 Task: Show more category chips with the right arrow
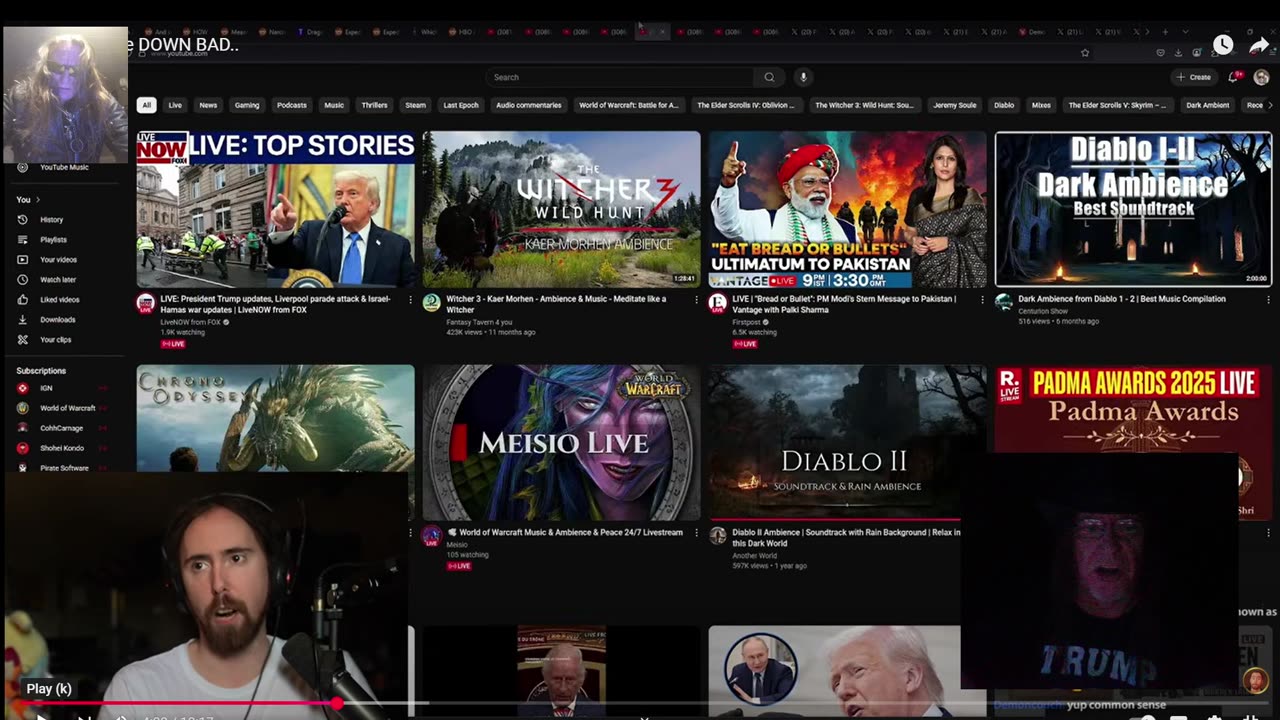[1270, 105]
